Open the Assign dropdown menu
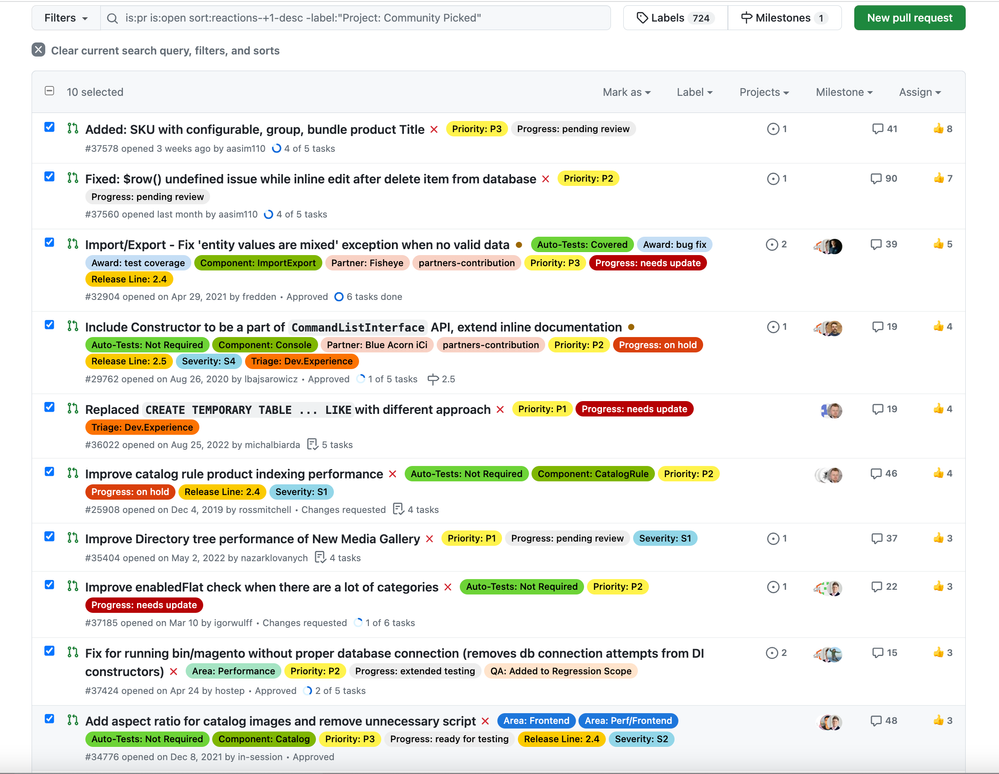This screenshot has height=774, width=999. coord(919,92)
